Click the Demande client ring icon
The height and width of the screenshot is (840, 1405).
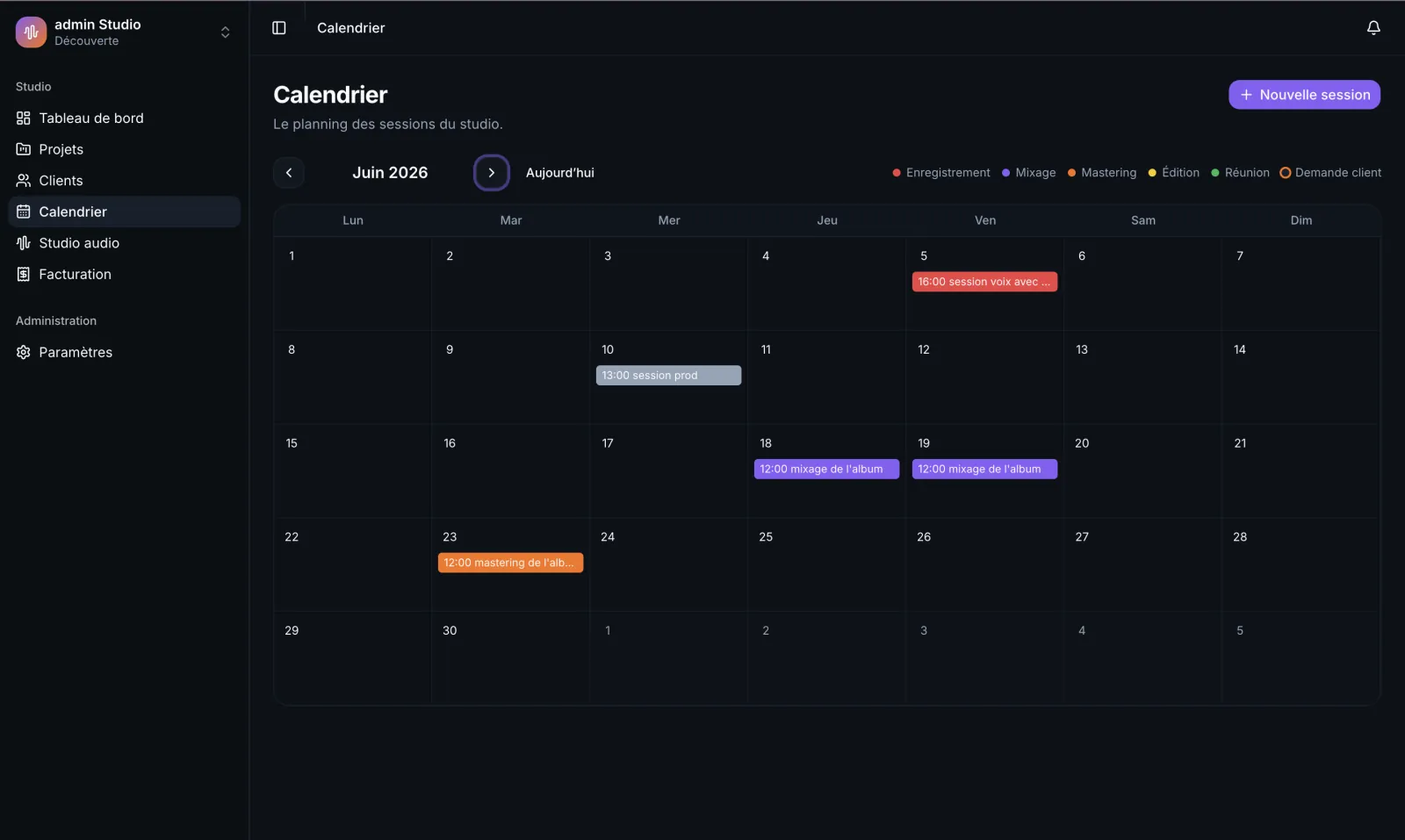pyautogui.click(x=1286, y=173)
